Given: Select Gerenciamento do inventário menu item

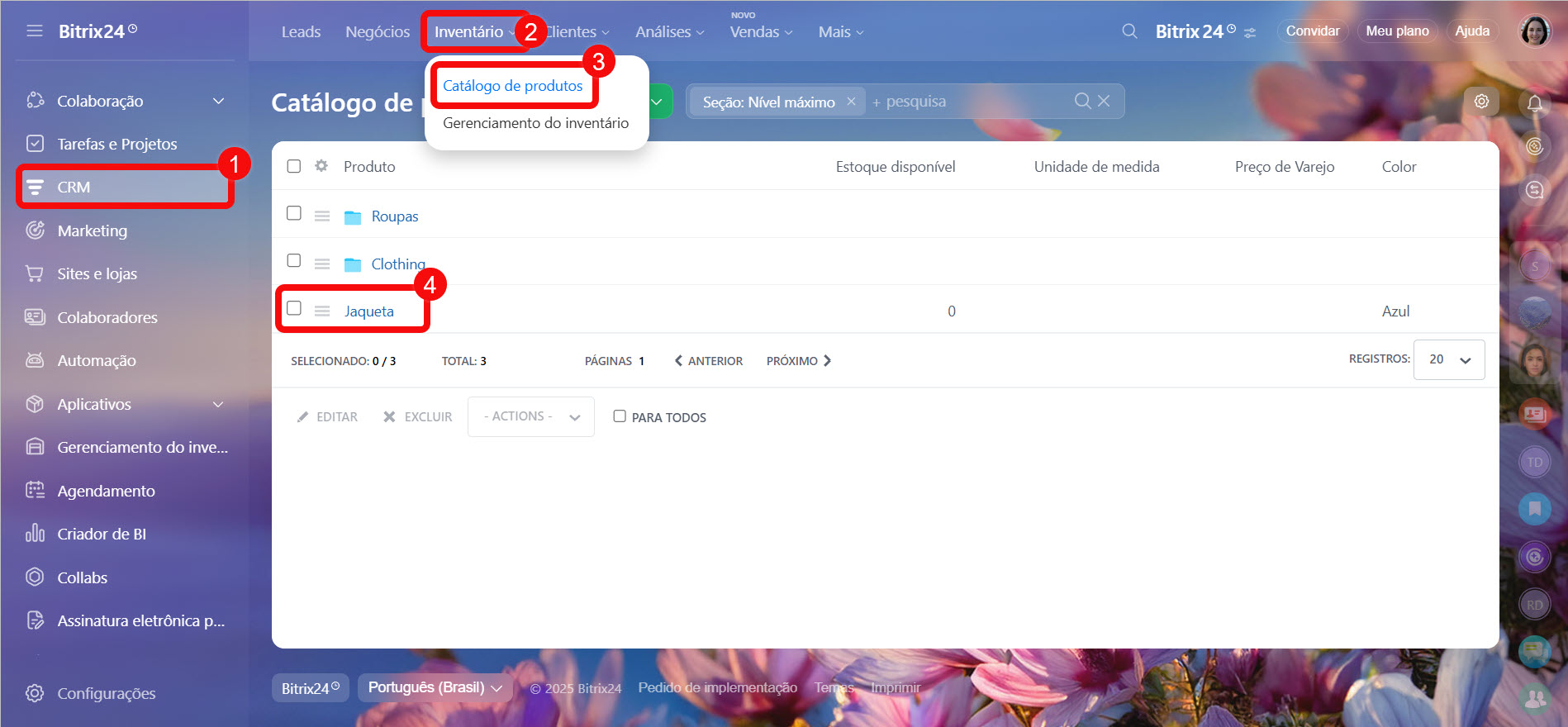Looking at the screenshot, I should (x=535, y=123).
